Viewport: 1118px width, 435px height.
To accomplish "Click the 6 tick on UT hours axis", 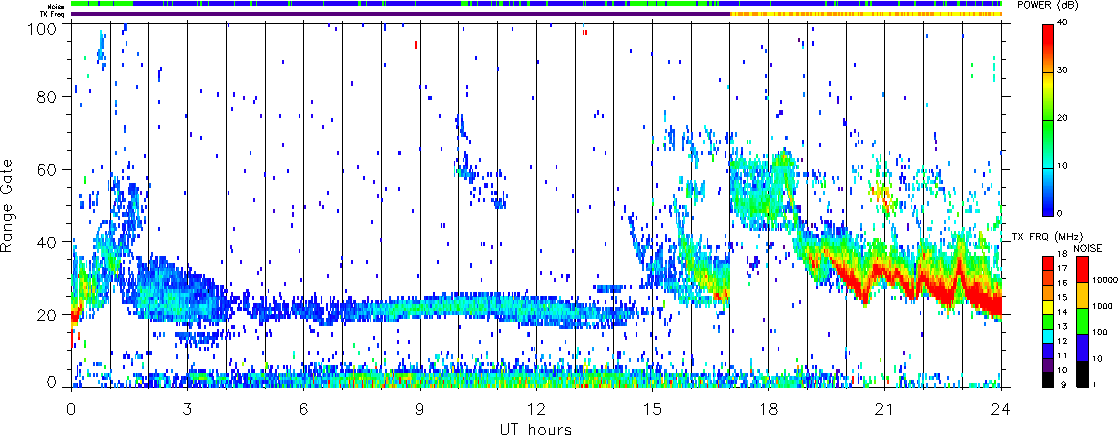I will (x=303, y=409).
